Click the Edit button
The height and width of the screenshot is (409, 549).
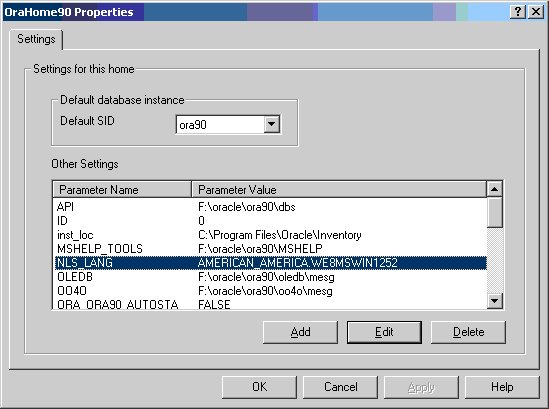[384, 332]
